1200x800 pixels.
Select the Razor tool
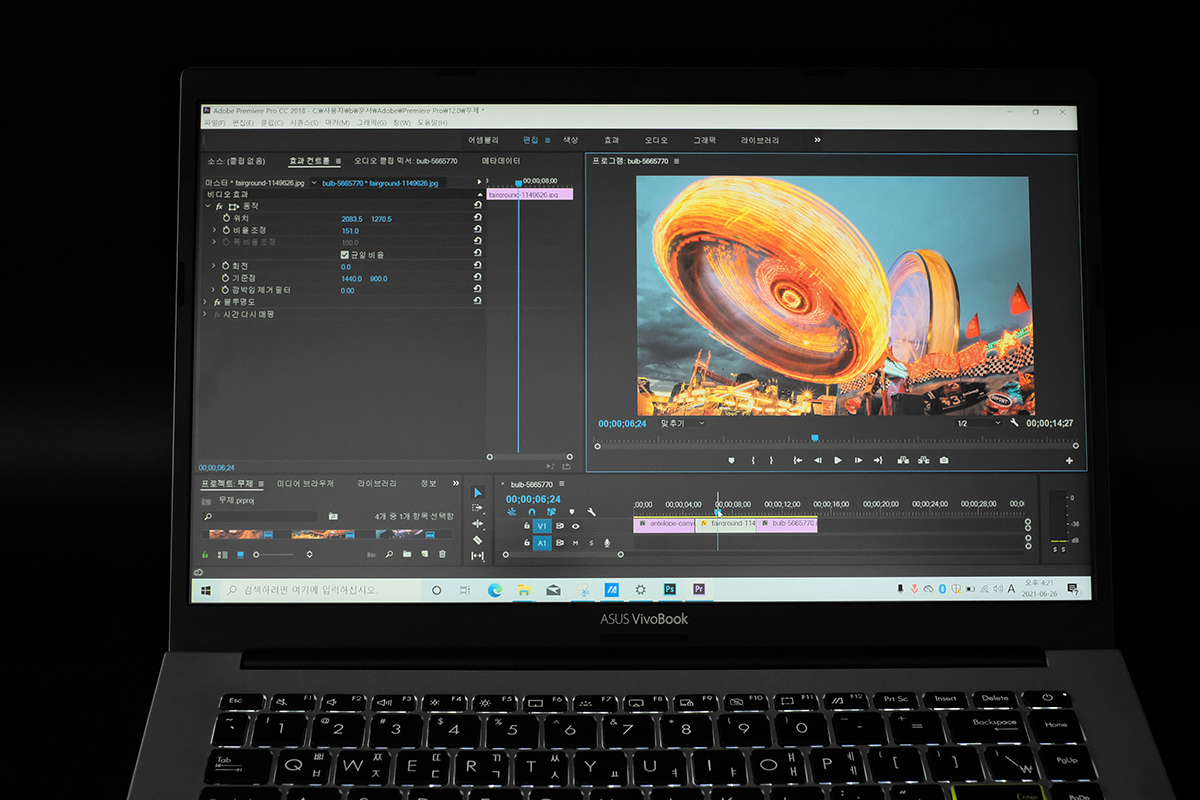click(x=477, y=540)
